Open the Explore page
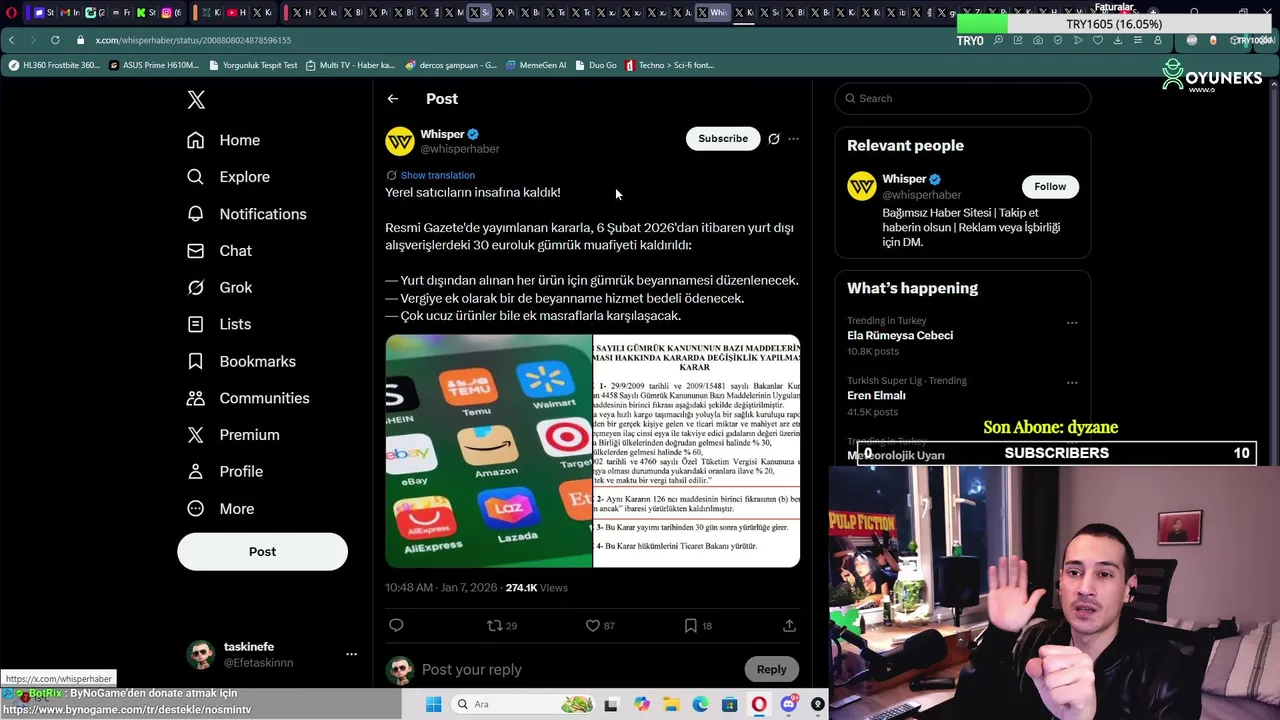The image size is (1280, 720). 228,177
